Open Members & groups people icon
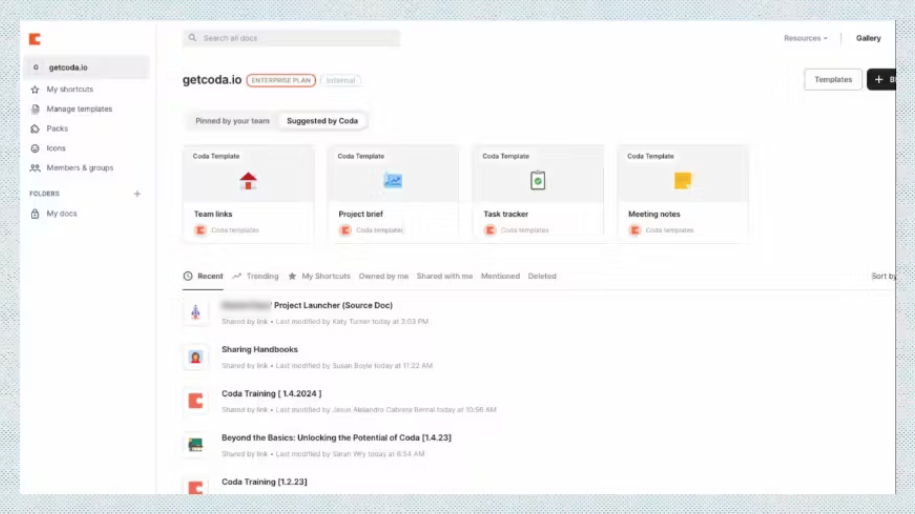 tap(35, 168)
